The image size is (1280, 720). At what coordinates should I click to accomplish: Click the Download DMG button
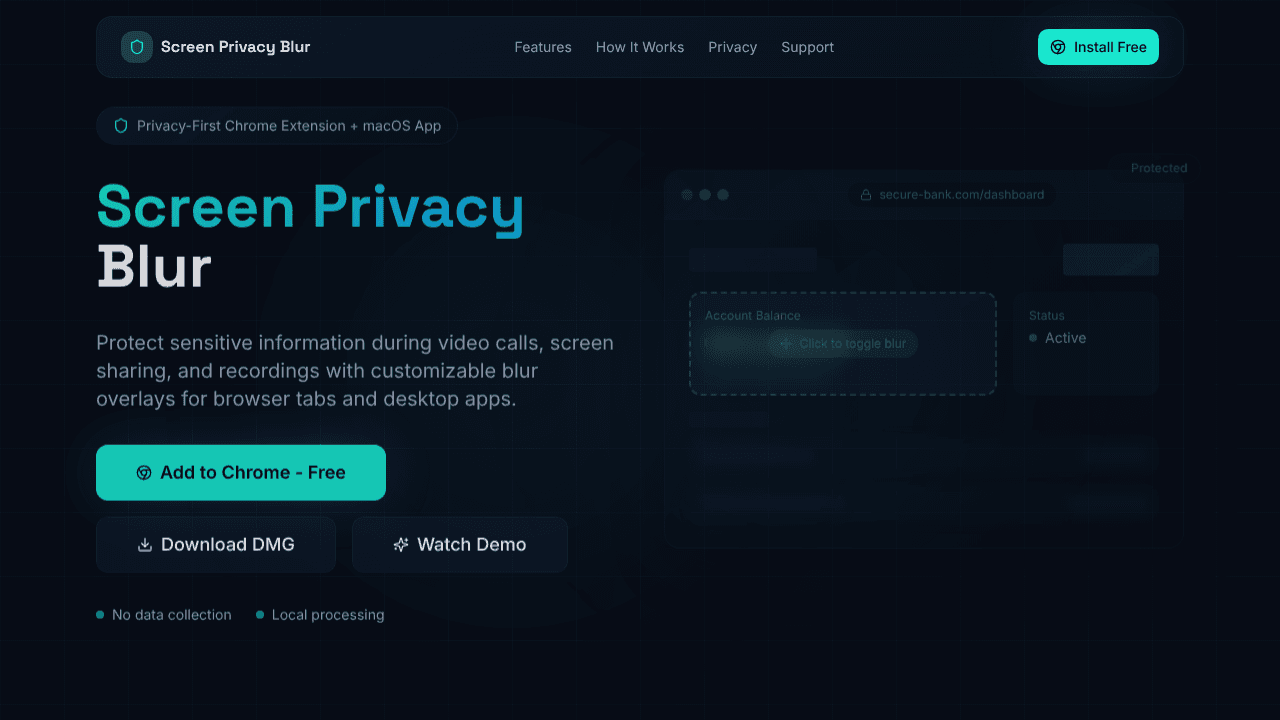216,544
